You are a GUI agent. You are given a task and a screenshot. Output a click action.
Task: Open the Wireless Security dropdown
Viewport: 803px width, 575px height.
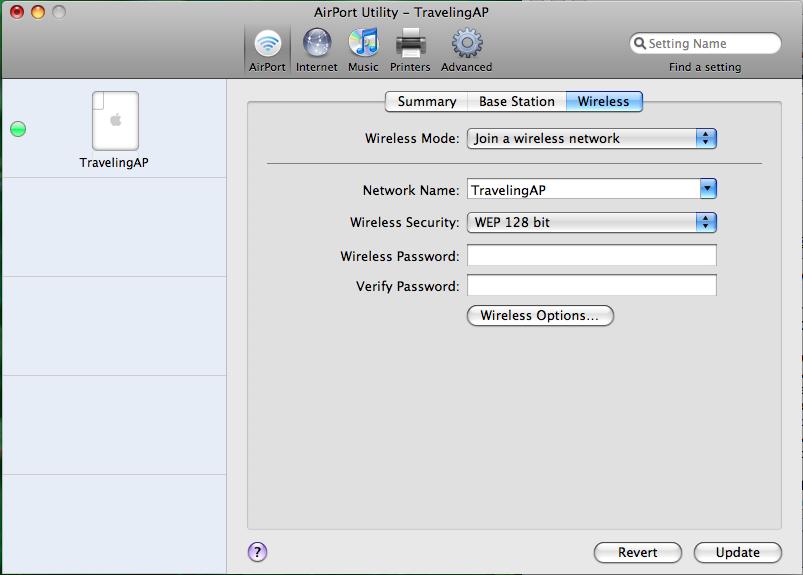591,222
